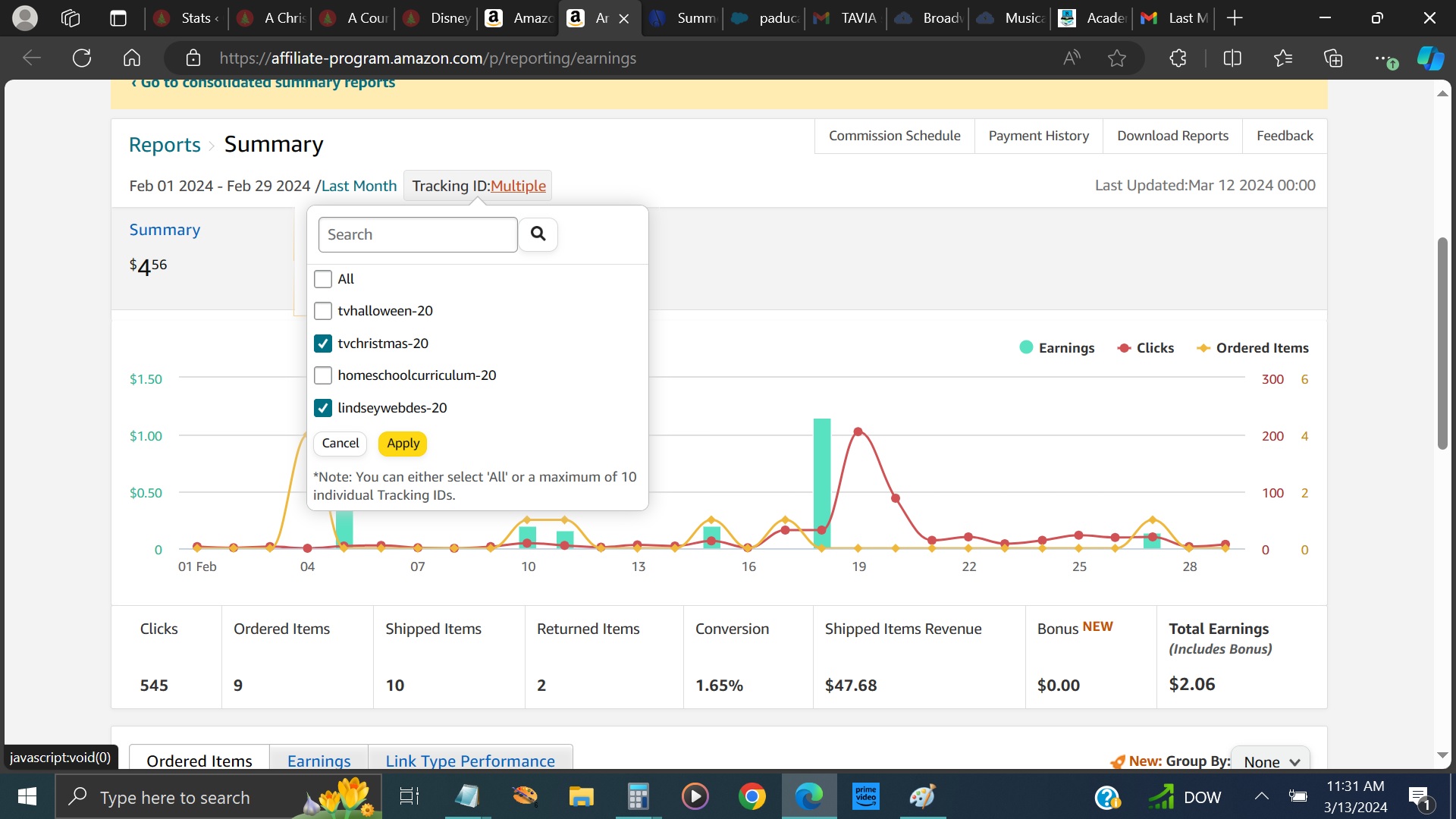Image resolution: width=1456 pixels, height=819 pixels.
Task: Check the All tracking IDs checkbox
Action: click(x=323, y=279)
